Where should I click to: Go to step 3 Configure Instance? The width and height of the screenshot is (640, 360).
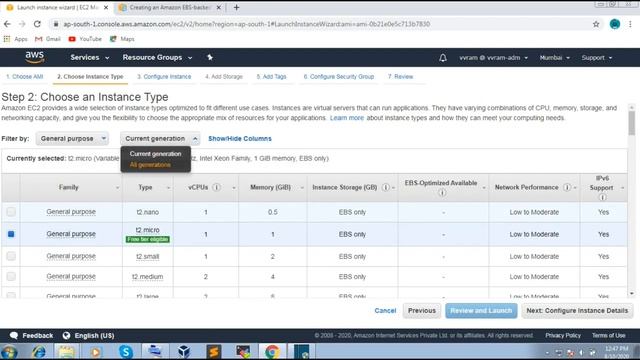[164, 77]
